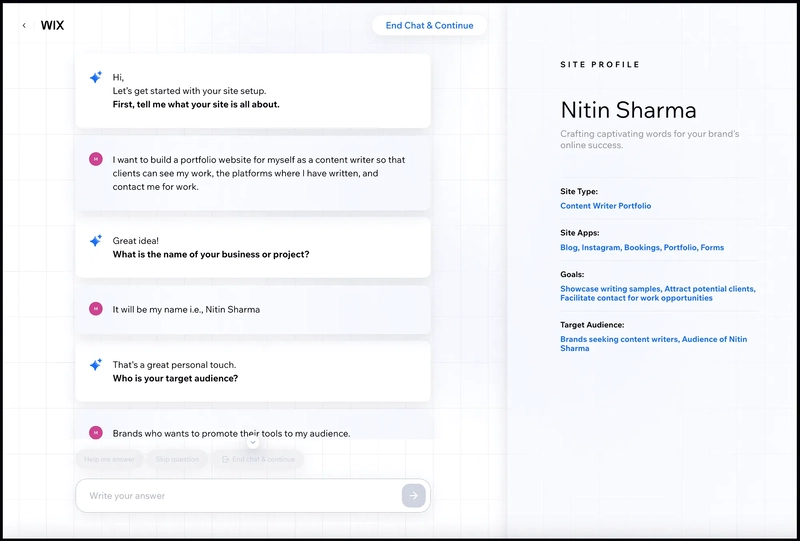Screen dimensions: 800x541
Task: Click the back arrow beside Wix logo
Action: pyautogui.click(x=24, y=26)
